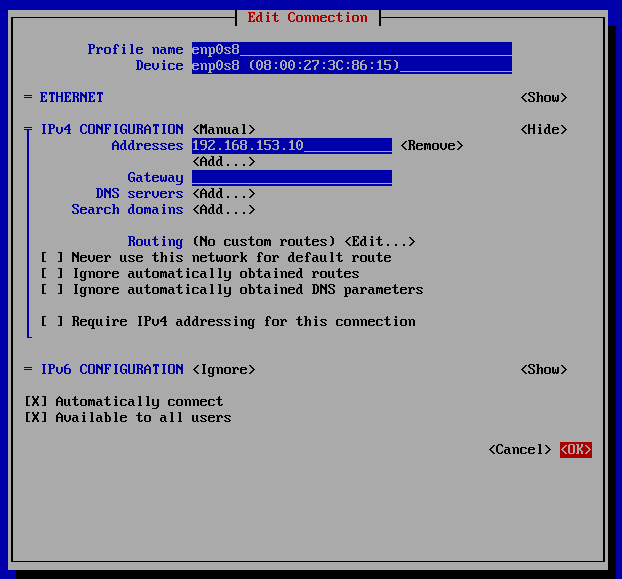Show the IPv6 CONFIGURATION section
The image size is (622, 579).
coord(543,370)
